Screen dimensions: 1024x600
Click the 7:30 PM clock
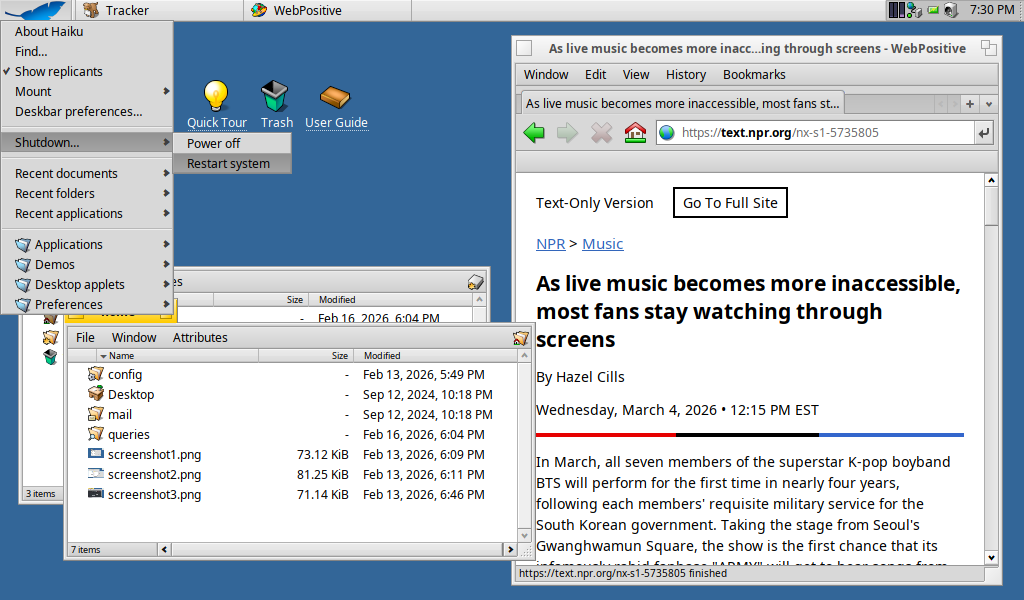(x=992, y=10)
